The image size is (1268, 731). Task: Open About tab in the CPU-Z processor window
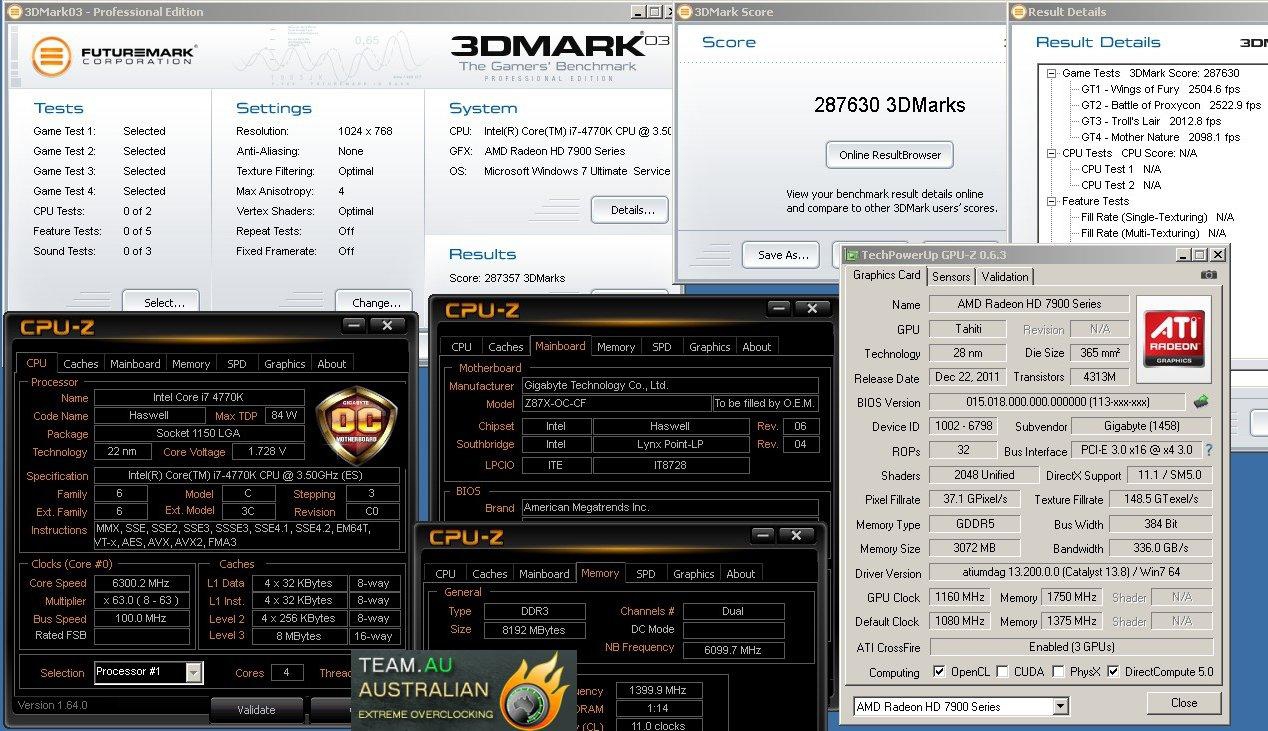(332, 364)
